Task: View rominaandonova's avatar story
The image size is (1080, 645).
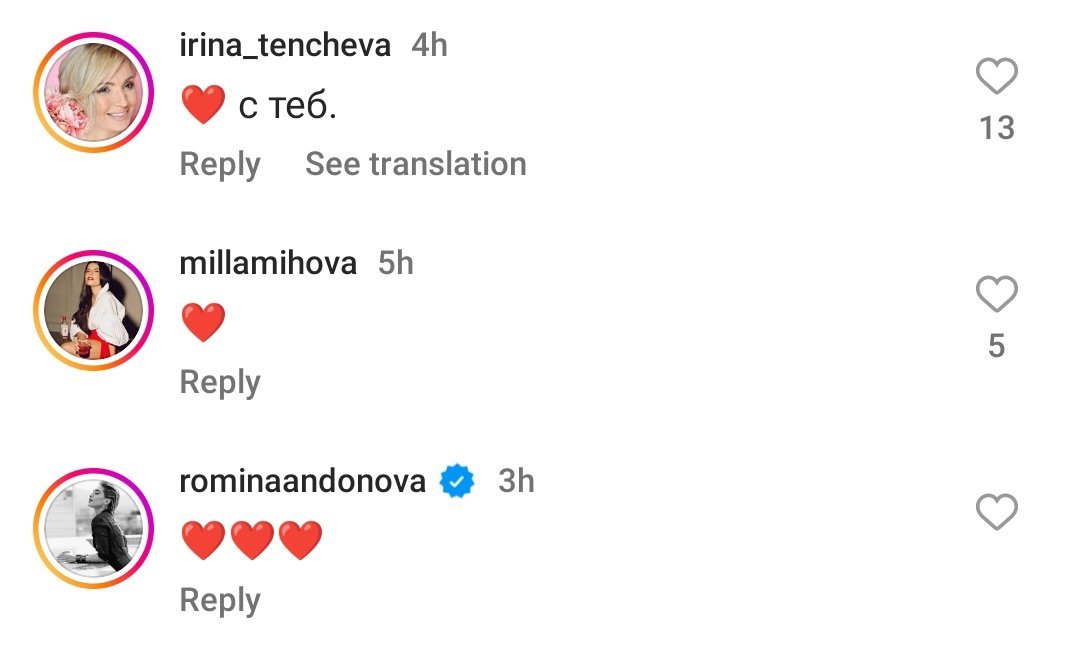Action: click(93, 528)
